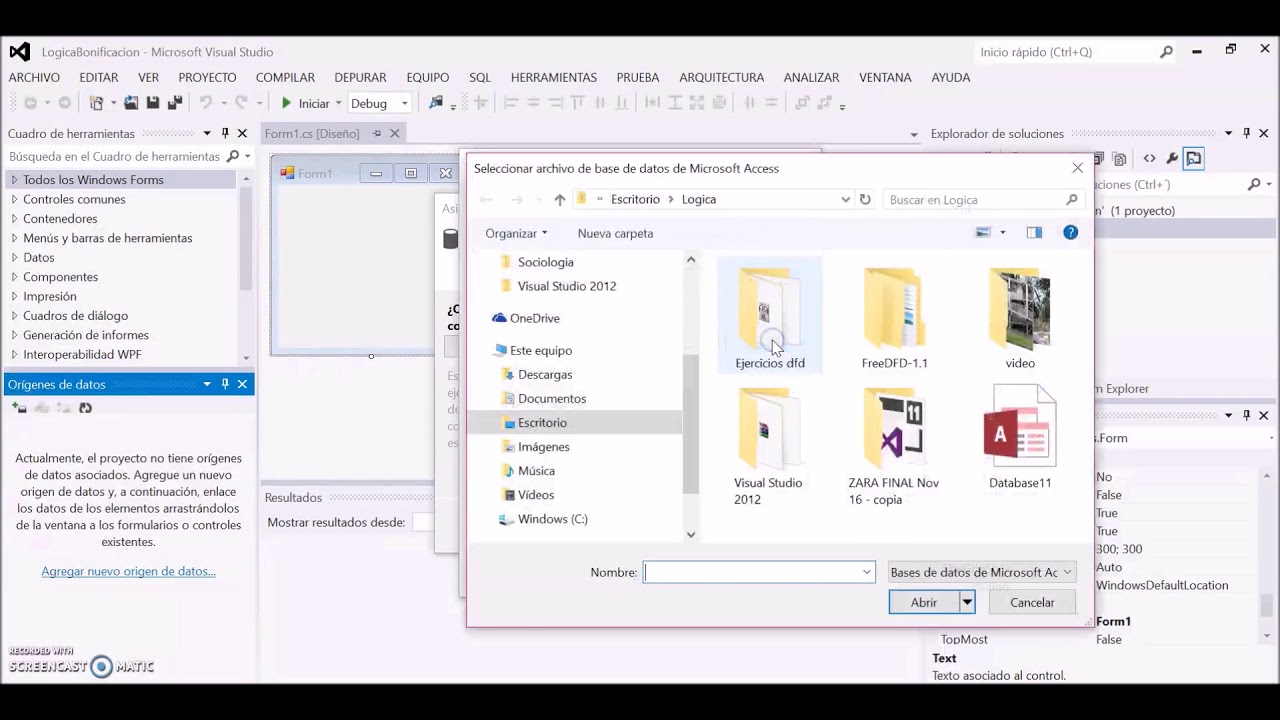The width and height of the screenshot is (1280, 720).
Task: Click the help question mark icon in dialog
Action: coord(1070,233)
